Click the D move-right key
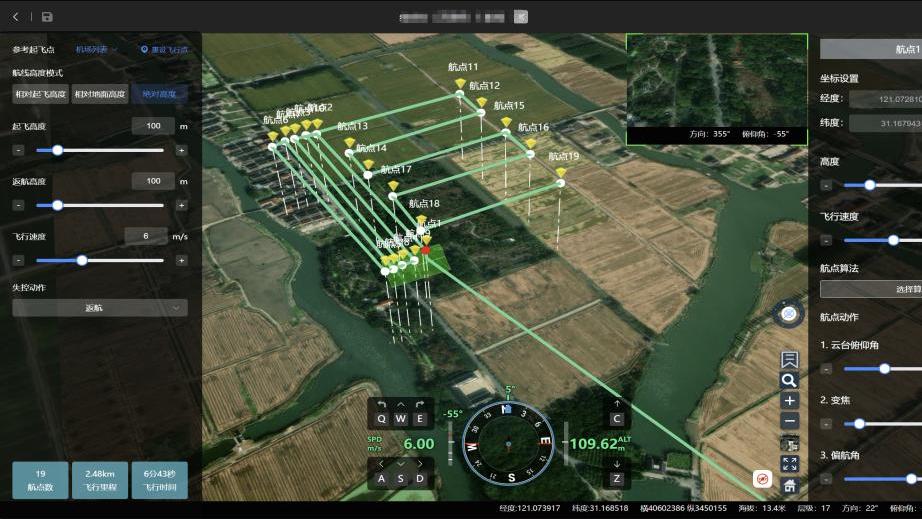Screen dimensions: 922x519 pyautogui.click(x=420, y=478)
